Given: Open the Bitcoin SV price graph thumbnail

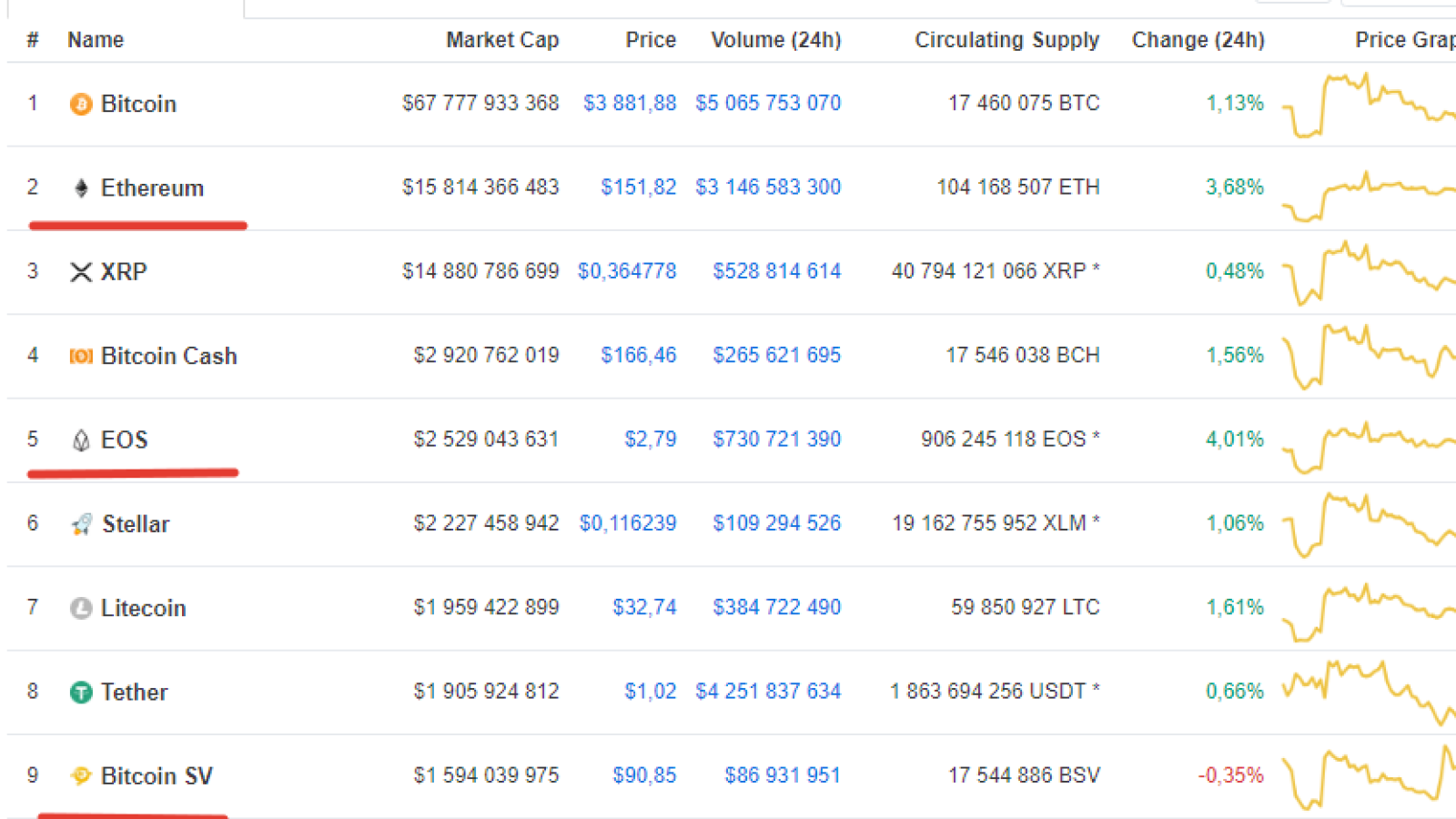Looking at the screenshot, I should pyautogui.click(x=1369, y=776).
